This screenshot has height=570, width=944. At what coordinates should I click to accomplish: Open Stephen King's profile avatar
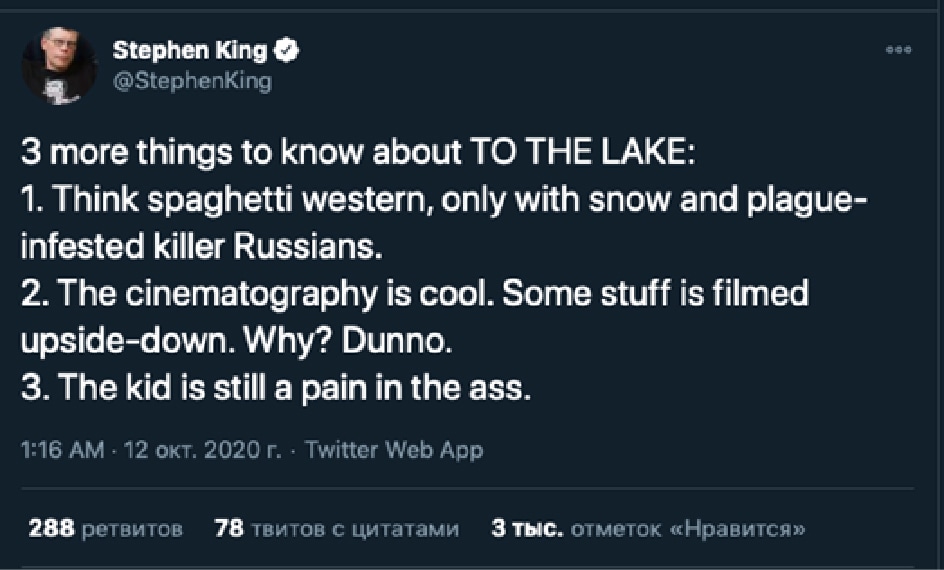click(x=60, y=66)
